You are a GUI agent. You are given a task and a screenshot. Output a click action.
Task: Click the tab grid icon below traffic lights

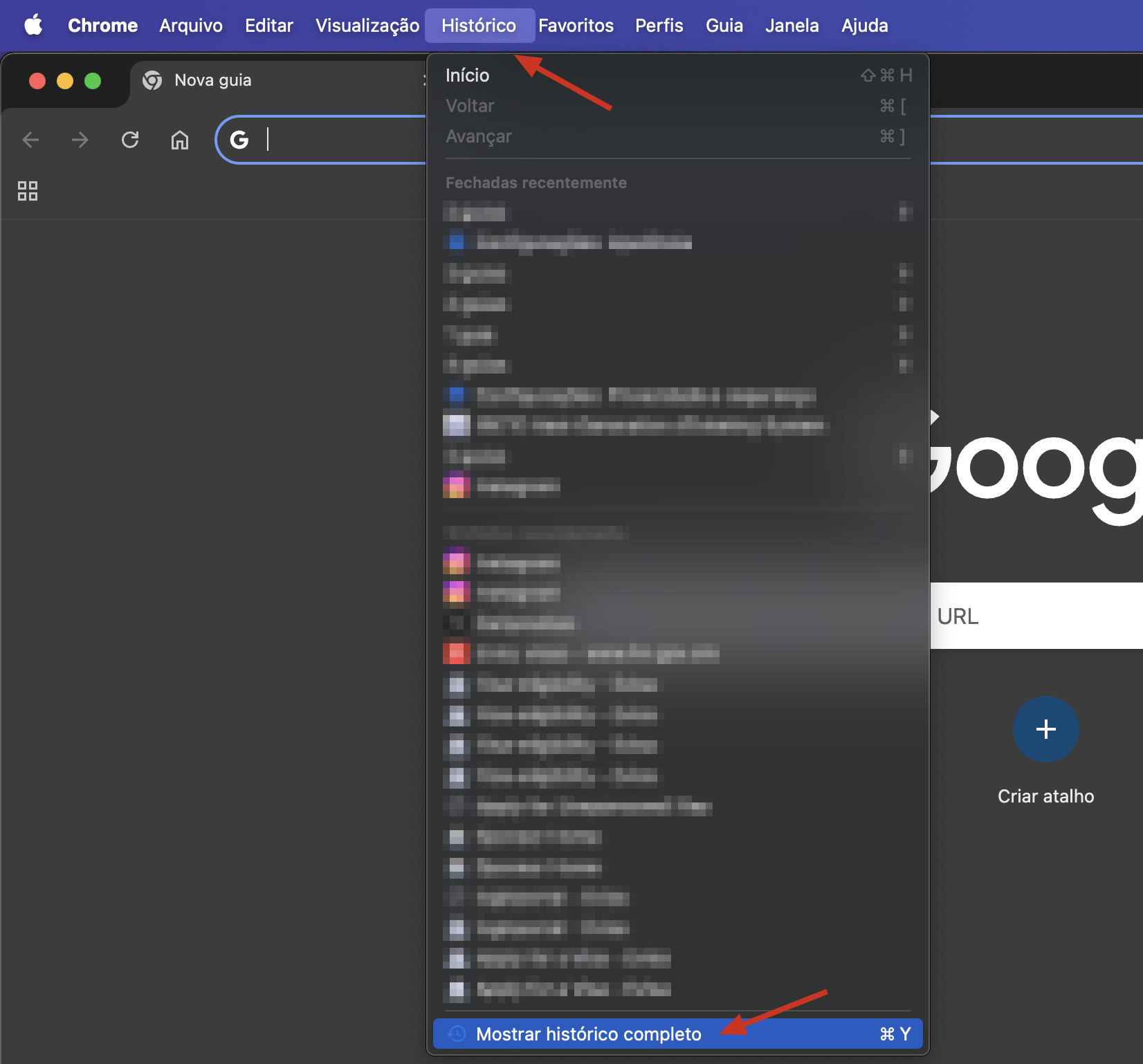click(x=27, y=190)
